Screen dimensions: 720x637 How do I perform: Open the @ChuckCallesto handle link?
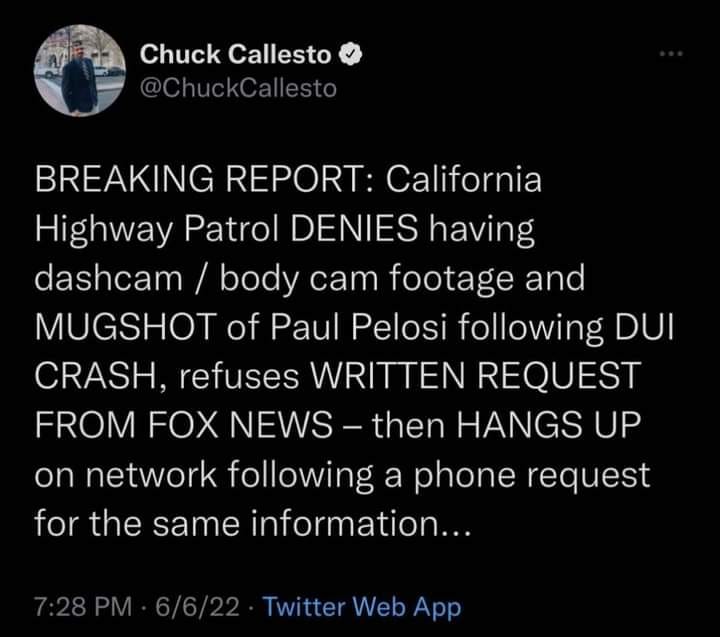click(x=238, y=87)
